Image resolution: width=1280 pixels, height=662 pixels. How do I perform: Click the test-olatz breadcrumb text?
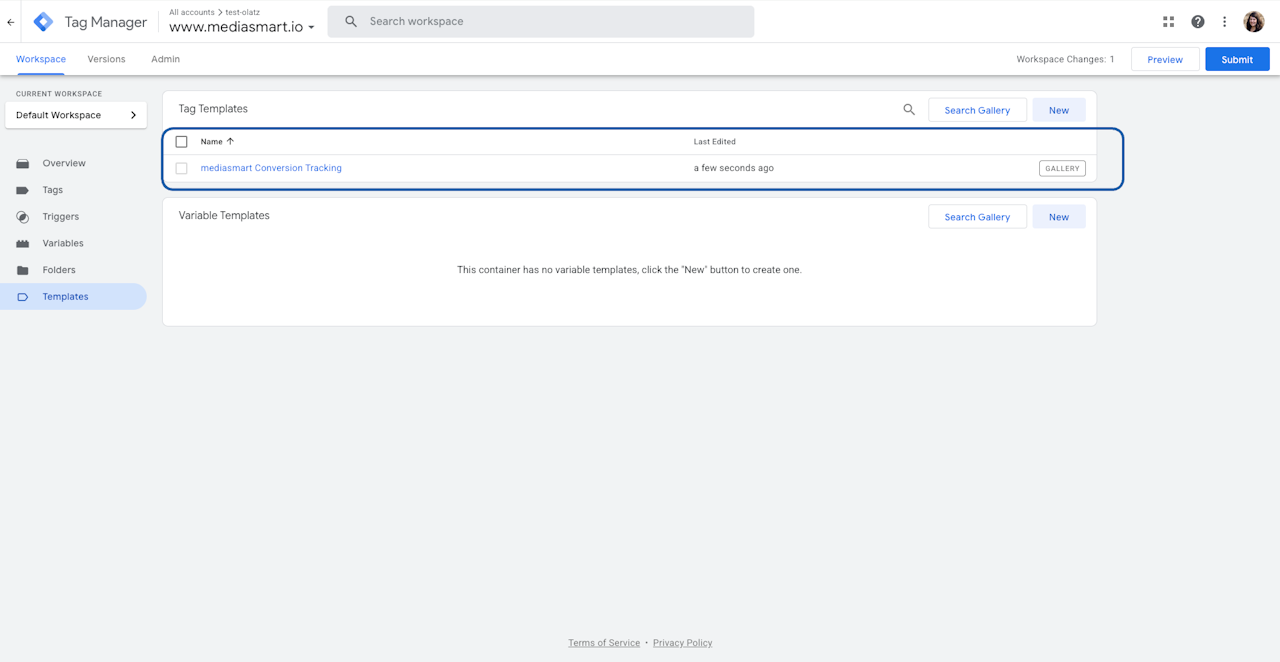tap(243, 12)
